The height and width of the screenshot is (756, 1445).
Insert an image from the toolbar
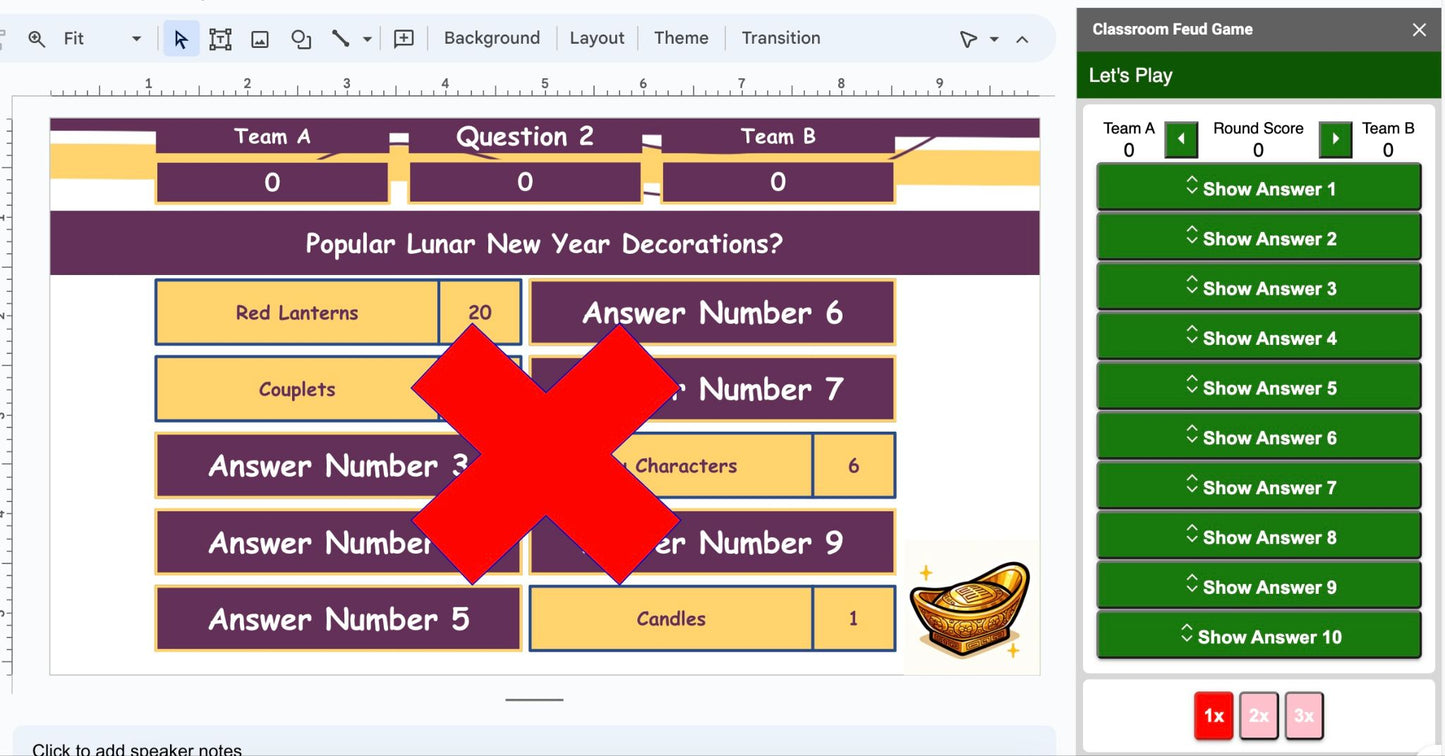[260, 38]
